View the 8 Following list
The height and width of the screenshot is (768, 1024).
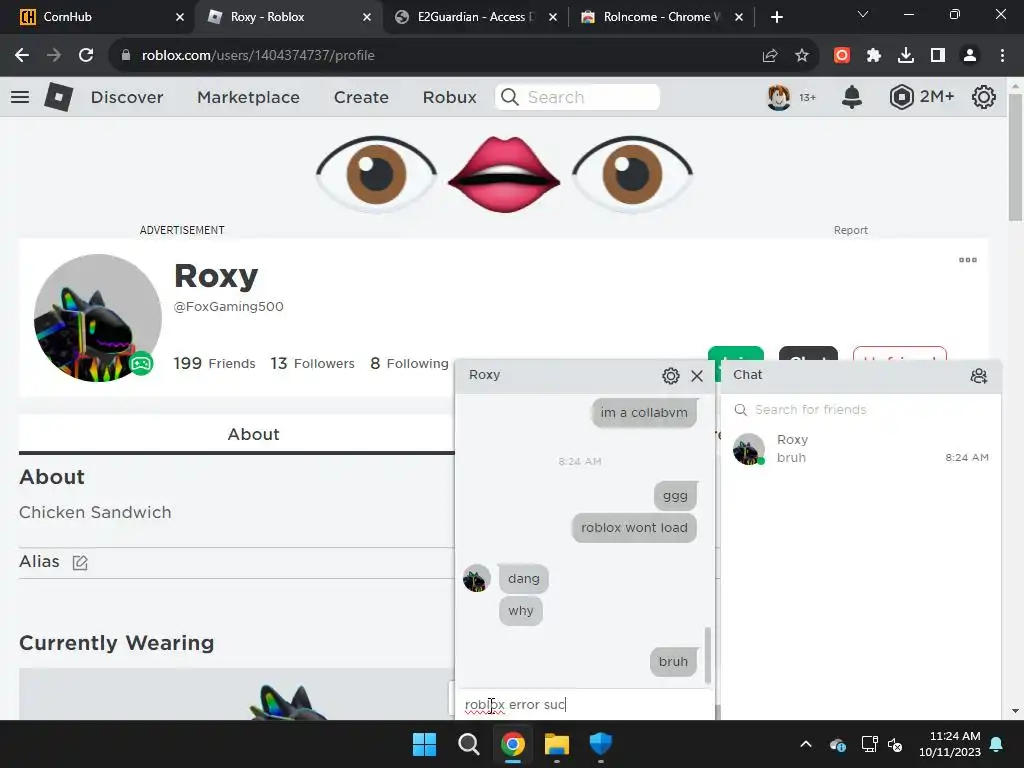click(409, 363)
